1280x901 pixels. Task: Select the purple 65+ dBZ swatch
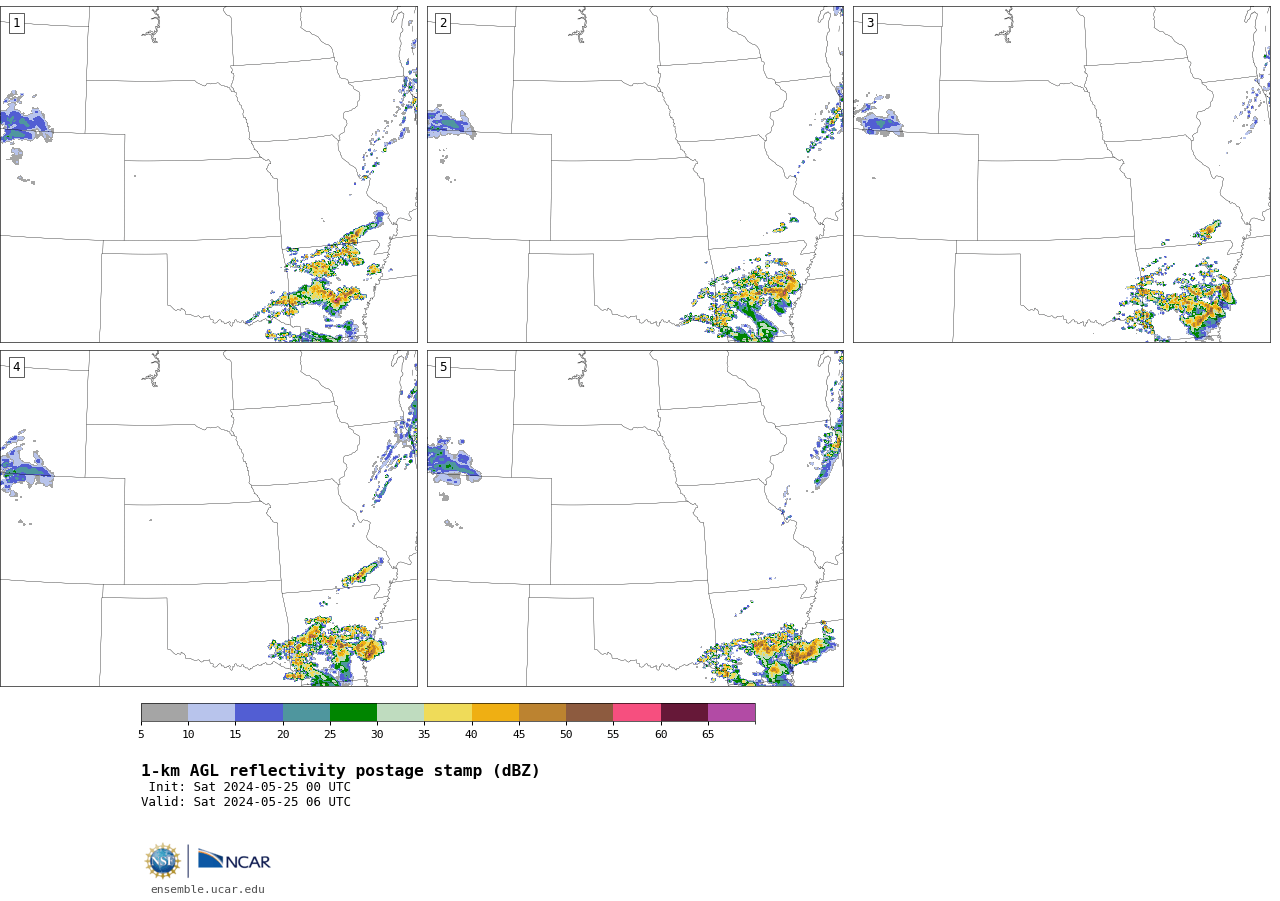pyautogui.click(x=731, y=712)
